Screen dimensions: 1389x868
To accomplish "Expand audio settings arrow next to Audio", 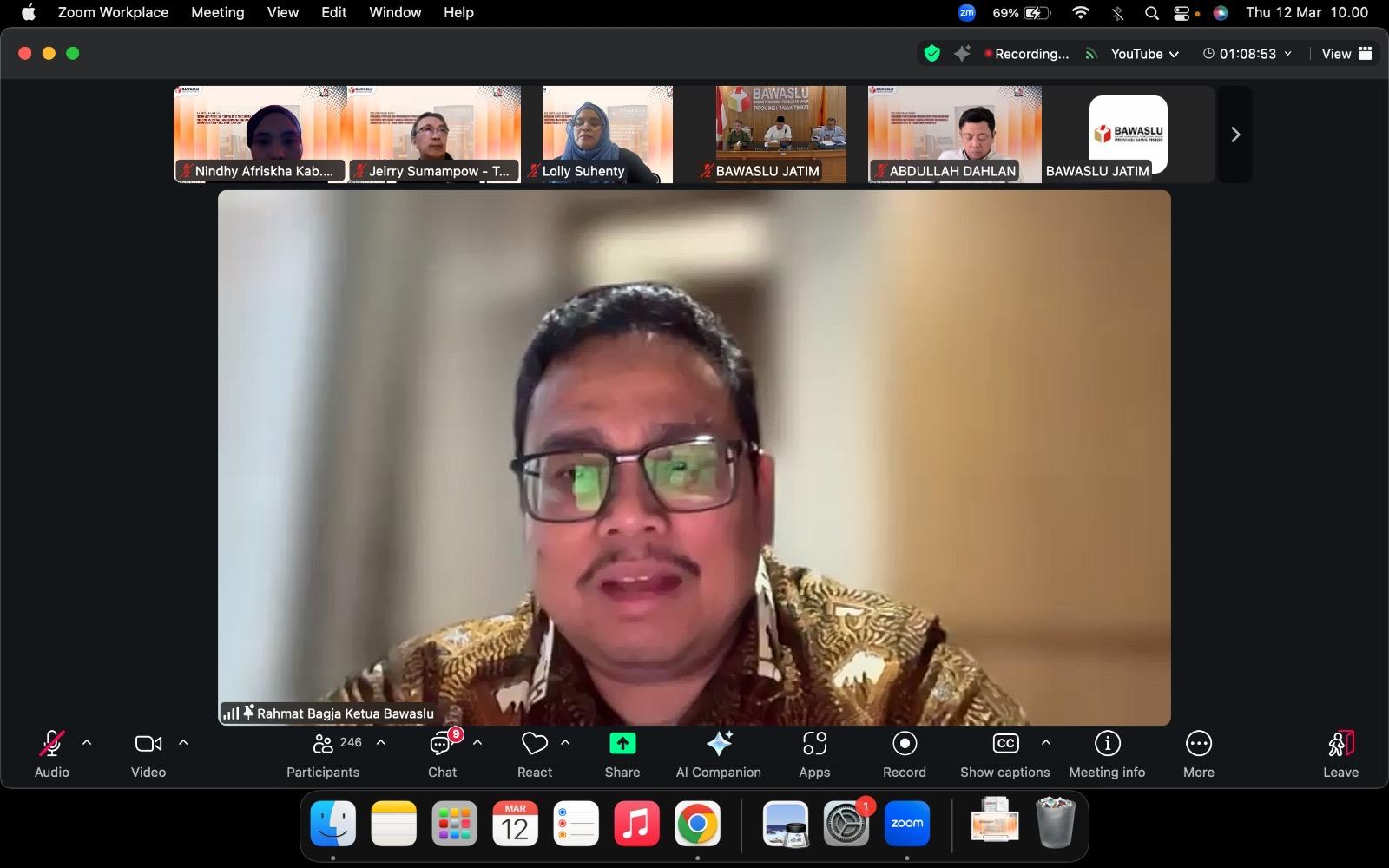I will (x=87, y=743).
